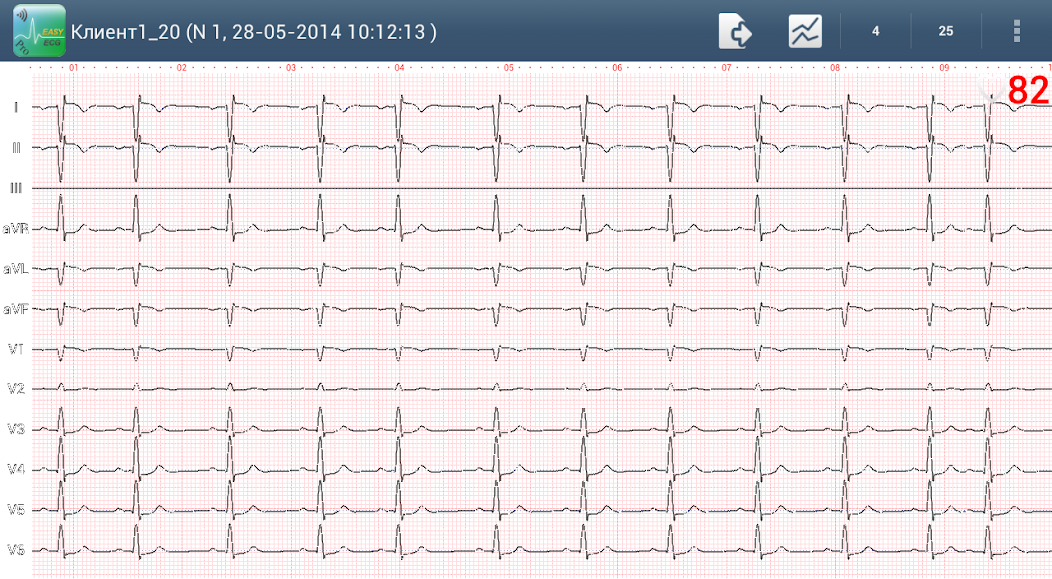Open the export record icon

pos(737,30)
